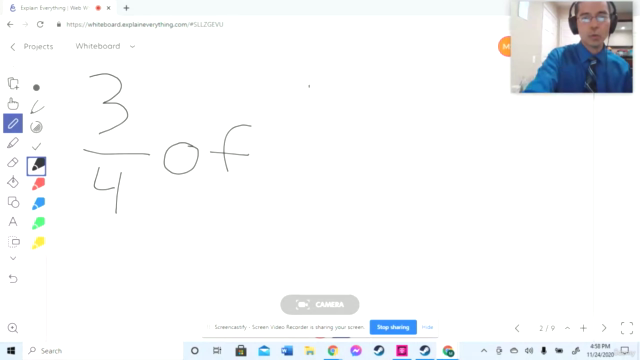The height and width of the screenshot is (360, 640).
Task: Select the Draw pencil tool
Action: [x=13, y=123]
